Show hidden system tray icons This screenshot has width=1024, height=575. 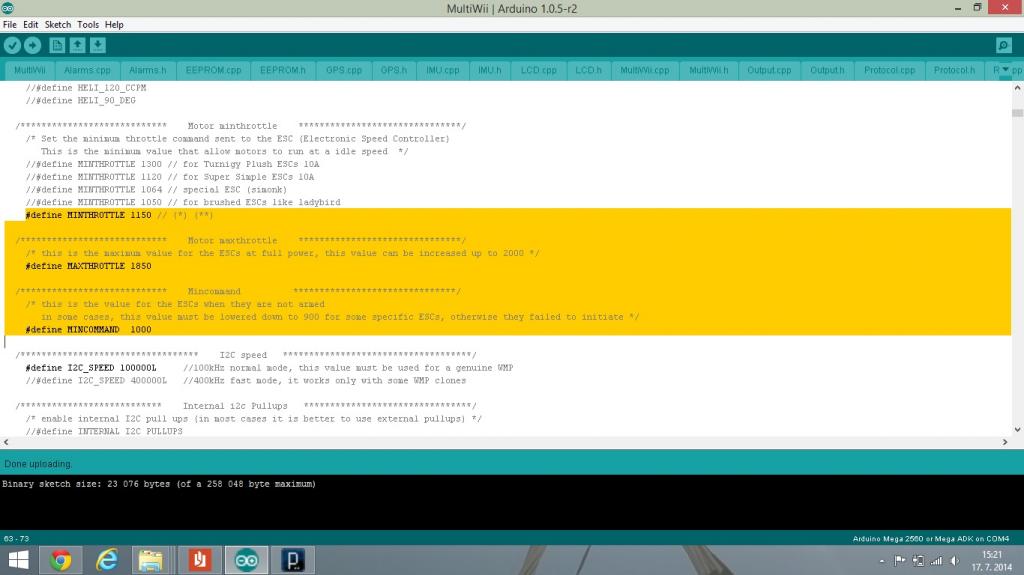point(882,561)
